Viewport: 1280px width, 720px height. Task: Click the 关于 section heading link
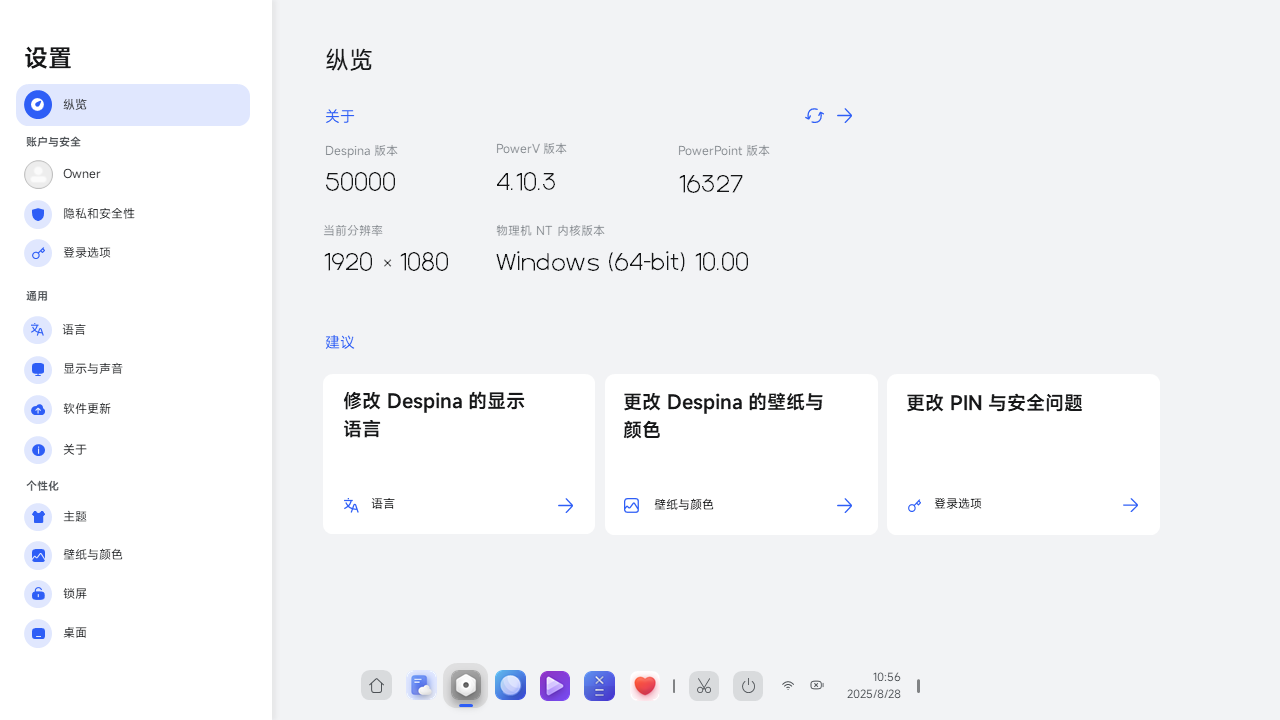pyautogui.click(x=340, y=117)
